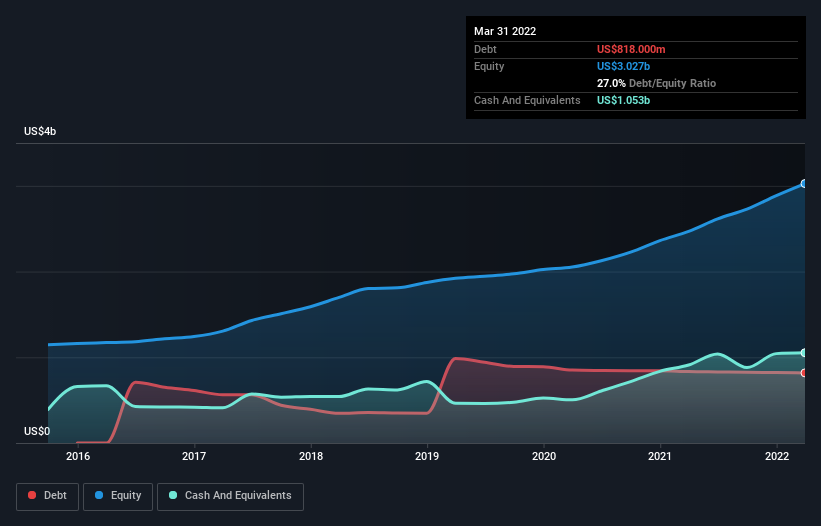Viewport: 821px width, 526px height.
Task: Select the Cash And Equivalents end data point
Action: [x=804, y=353]
